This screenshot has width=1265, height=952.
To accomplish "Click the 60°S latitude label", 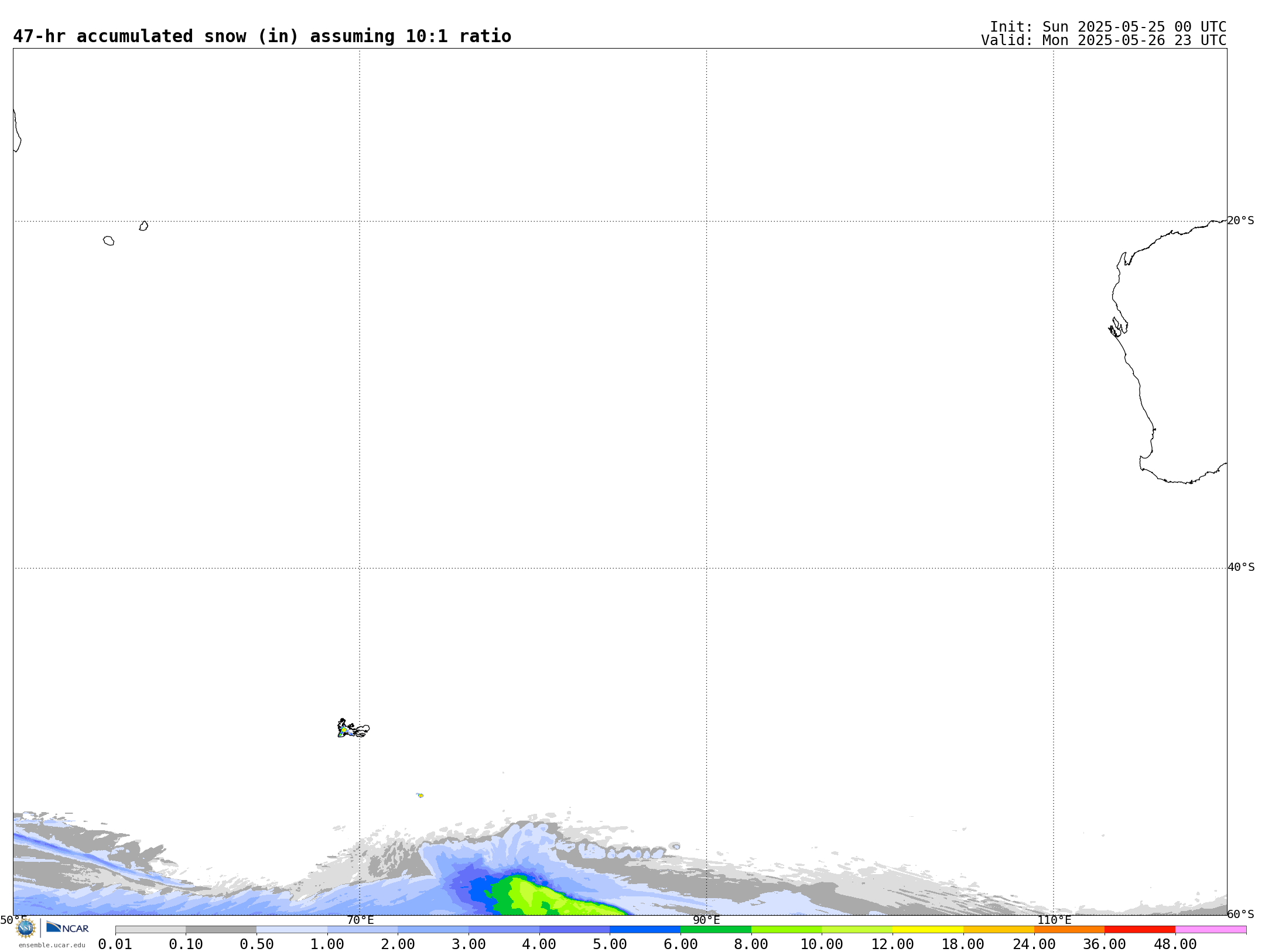I will tap(1240, 914).
